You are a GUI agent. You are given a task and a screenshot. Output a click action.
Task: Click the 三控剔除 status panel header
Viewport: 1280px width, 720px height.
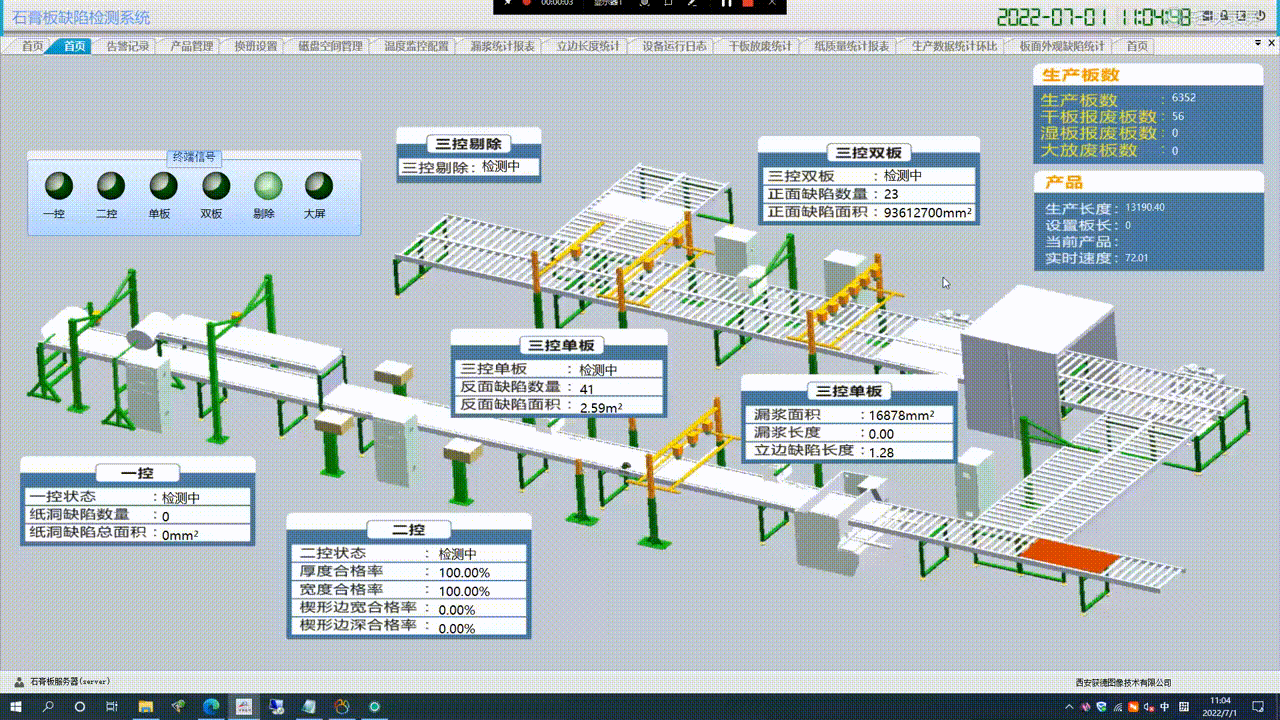pos(468,144)
